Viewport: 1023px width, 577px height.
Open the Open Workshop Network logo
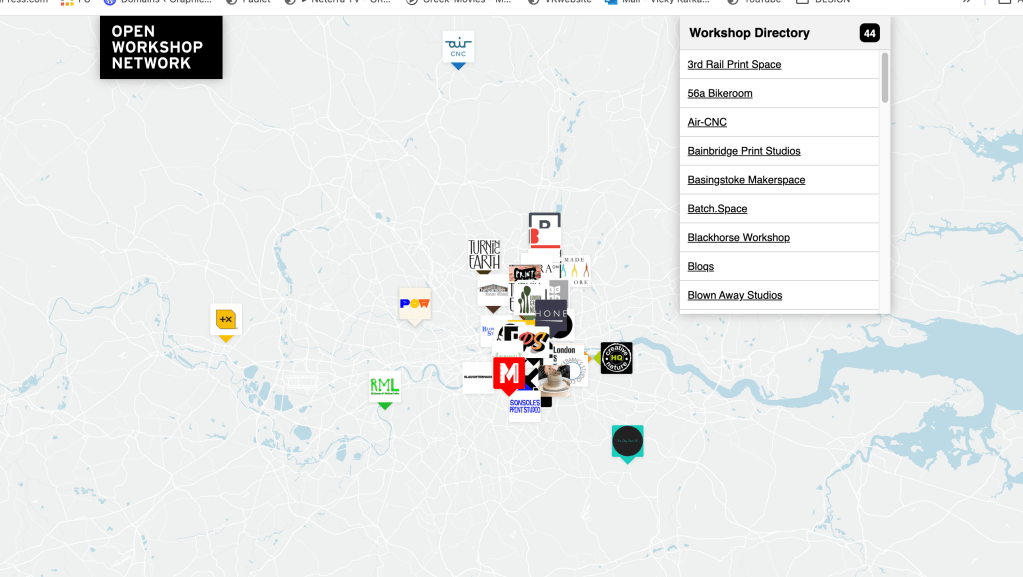[x=161, y=47]
